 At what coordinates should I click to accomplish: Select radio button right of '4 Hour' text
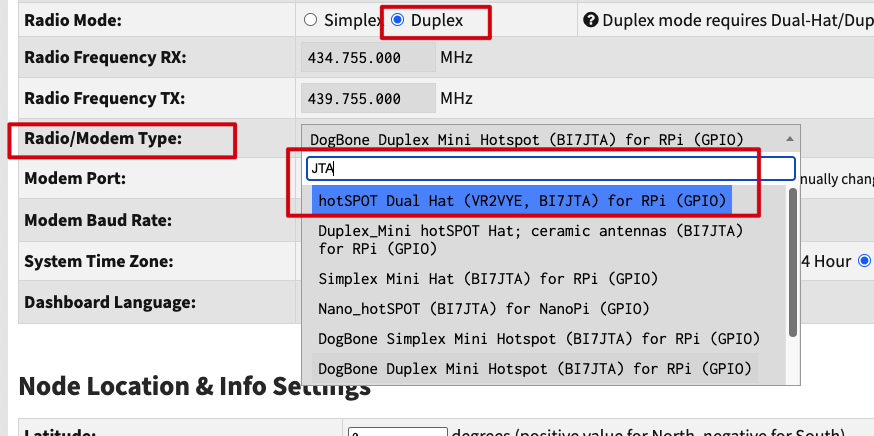click(864, 261)
